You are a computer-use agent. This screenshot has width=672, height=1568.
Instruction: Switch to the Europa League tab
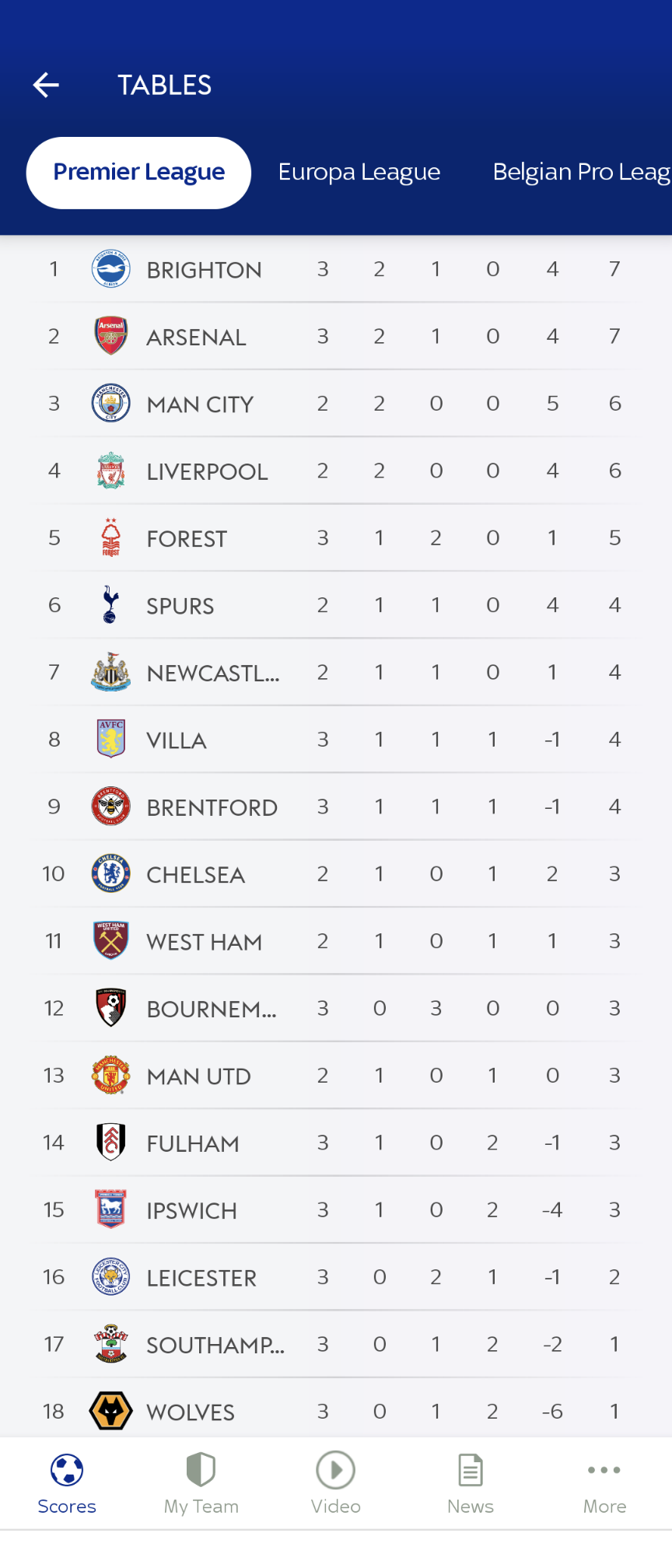[x=359, y=172]
